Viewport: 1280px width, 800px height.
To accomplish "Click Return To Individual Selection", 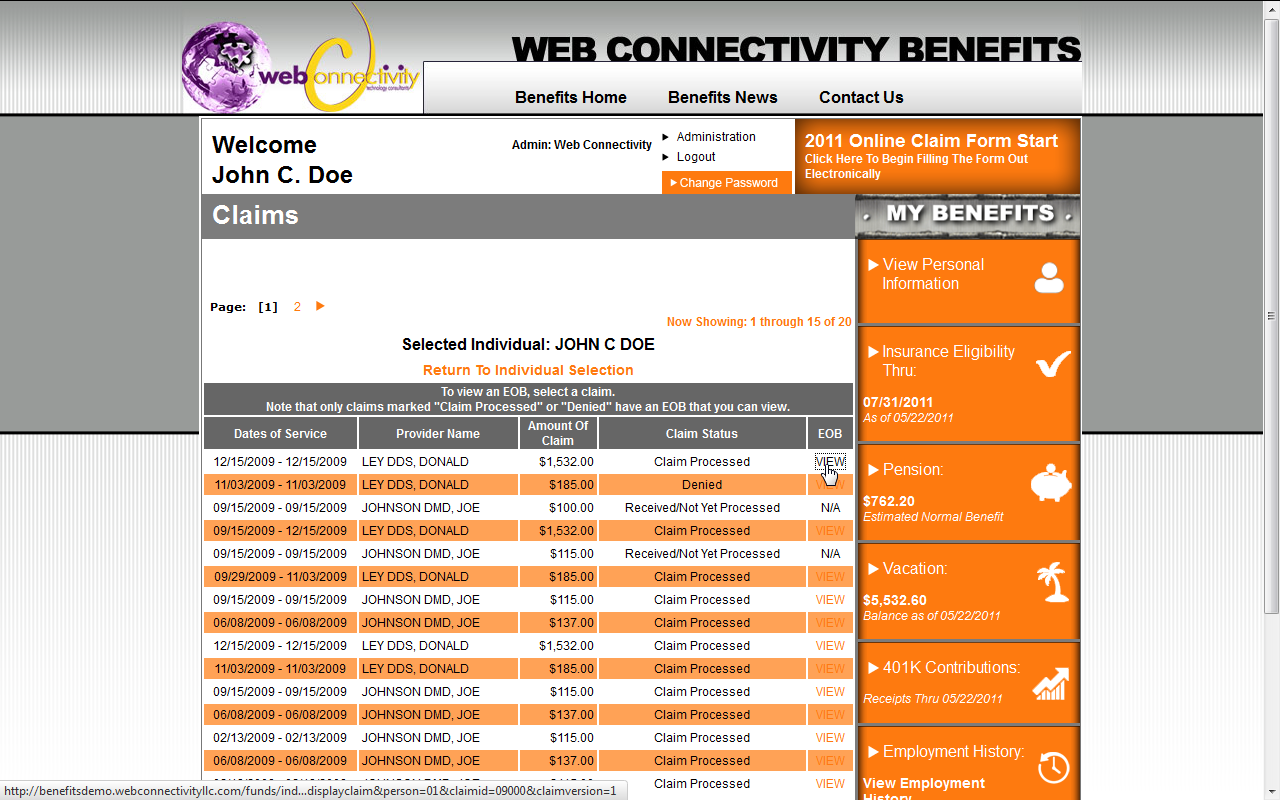I will [528, 370].
